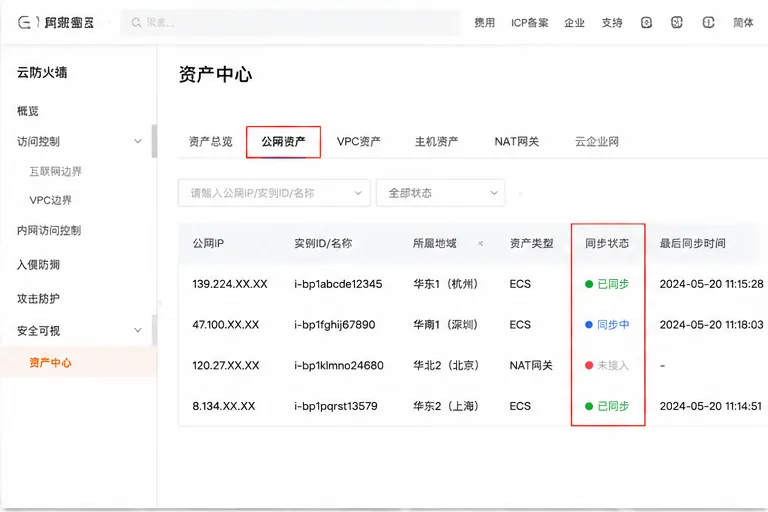Click timestamp 2024-05-20 11:18:03
Image resolution: width=768 pixels, height=512 pixels.
712,324
